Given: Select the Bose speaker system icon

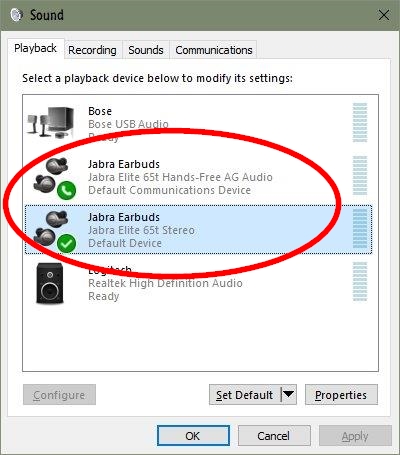Looking at the screenshot, I should [x=51, y=122].
